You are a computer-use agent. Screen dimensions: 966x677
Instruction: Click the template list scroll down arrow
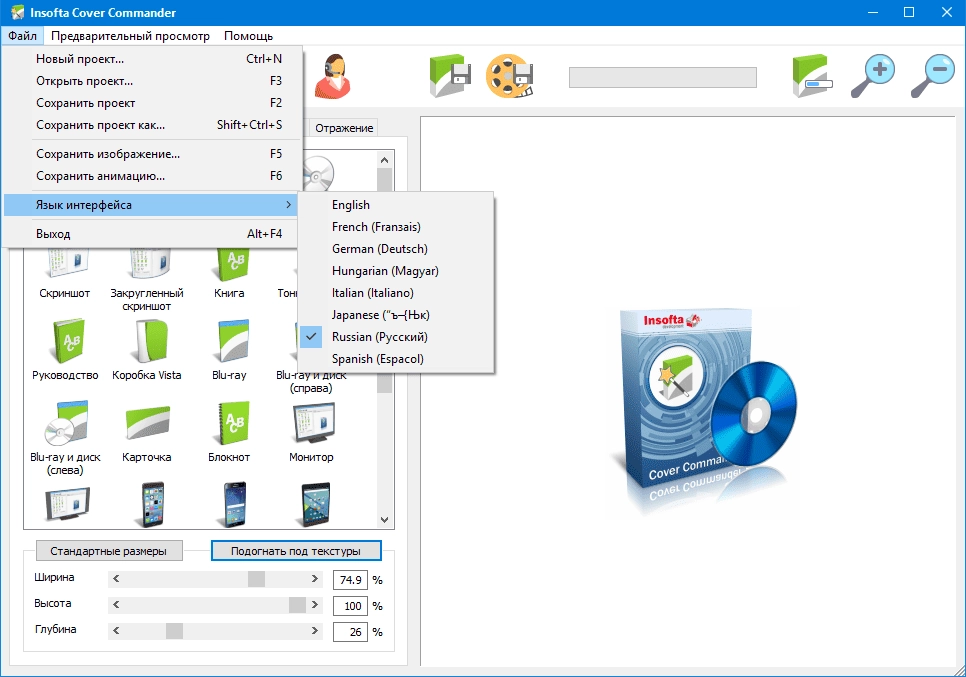pos(384,519)
